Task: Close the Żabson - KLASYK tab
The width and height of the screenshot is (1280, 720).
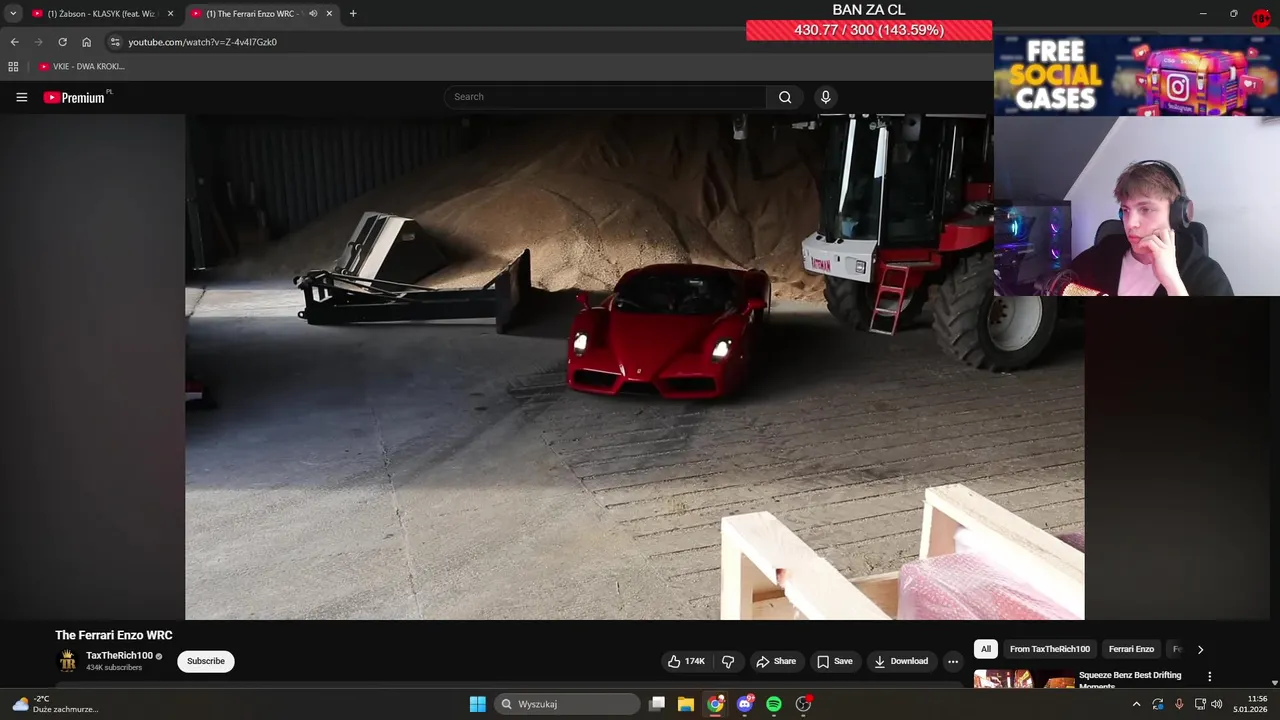Action: point(170,14)
